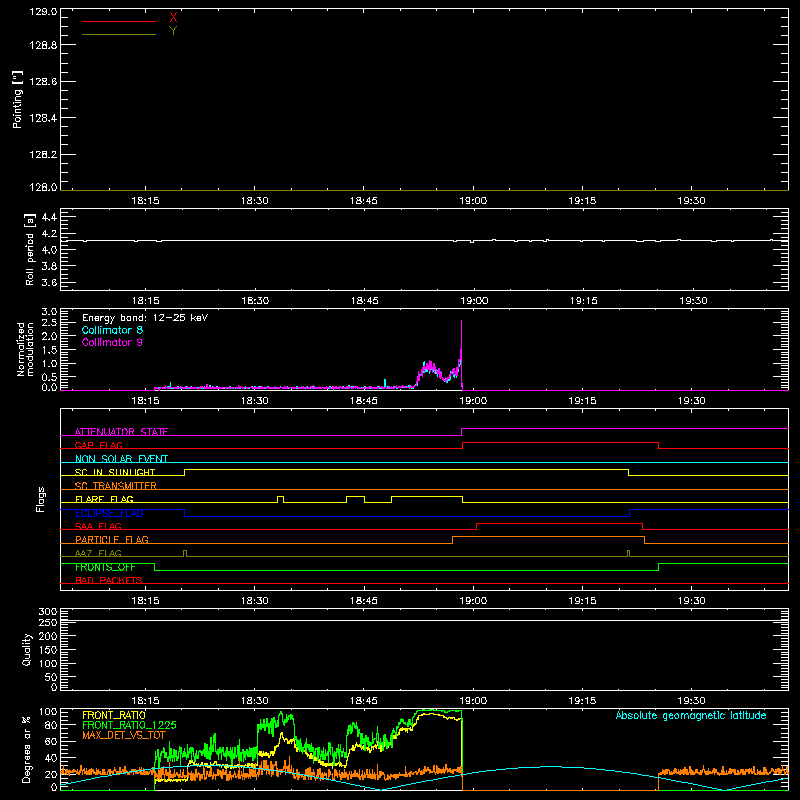Click the 150 tick on Quality axis
This screenshot has width=800, height=800.
tap(47, 650)
